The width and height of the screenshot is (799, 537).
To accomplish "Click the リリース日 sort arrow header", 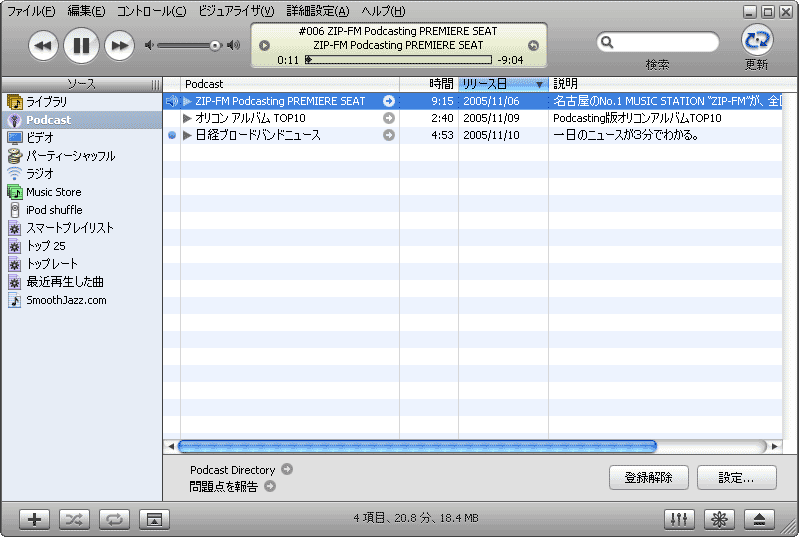I will [503, 84].
